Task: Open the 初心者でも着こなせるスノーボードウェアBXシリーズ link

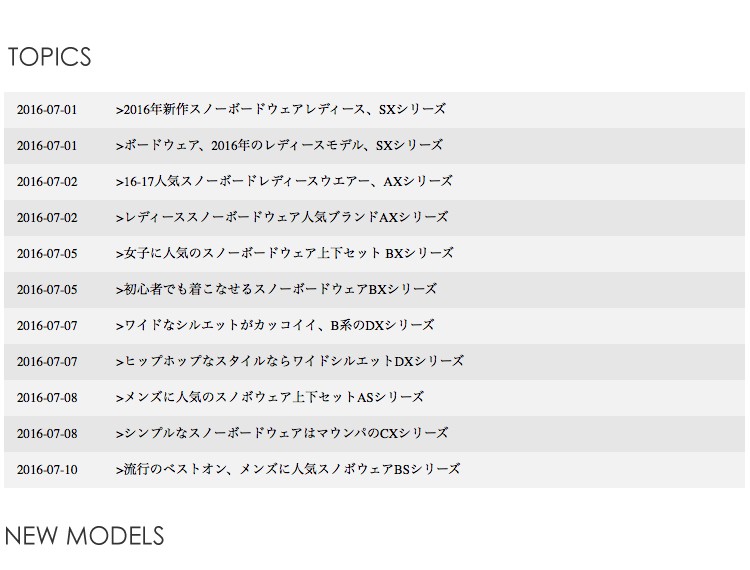Action: pyautogui.click(x=276, y=289)
